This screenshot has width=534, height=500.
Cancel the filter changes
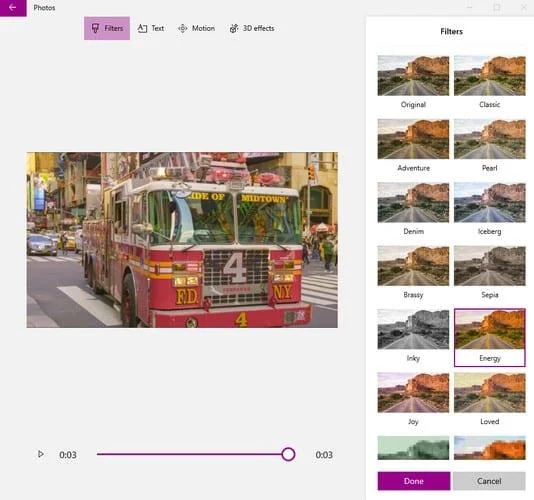tap(489, 481)
